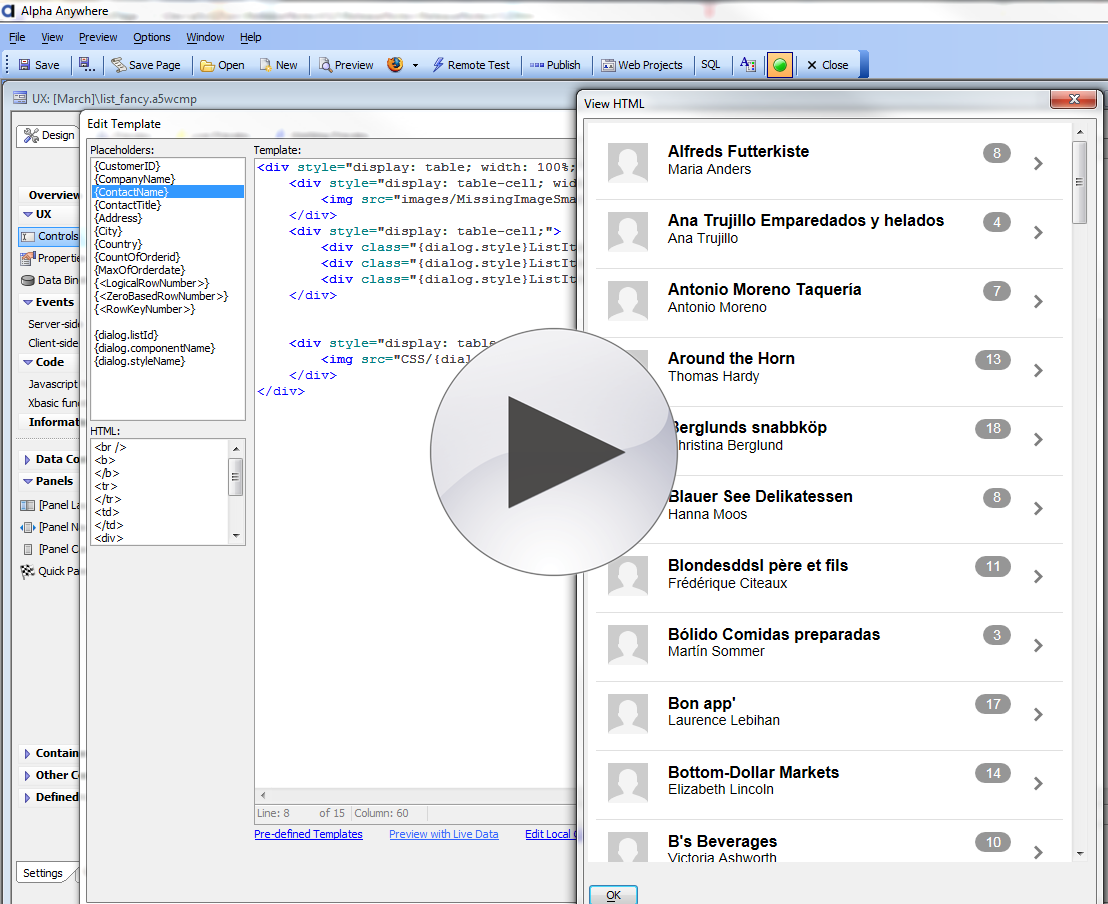Collapse the Panels section
This screenshot has width=1108, height=904.
28,481
